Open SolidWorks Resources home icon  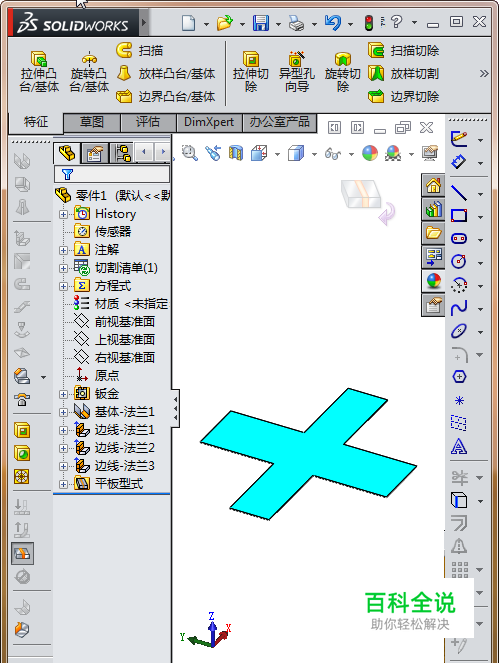pyautogui.click(x=433, y=185)
